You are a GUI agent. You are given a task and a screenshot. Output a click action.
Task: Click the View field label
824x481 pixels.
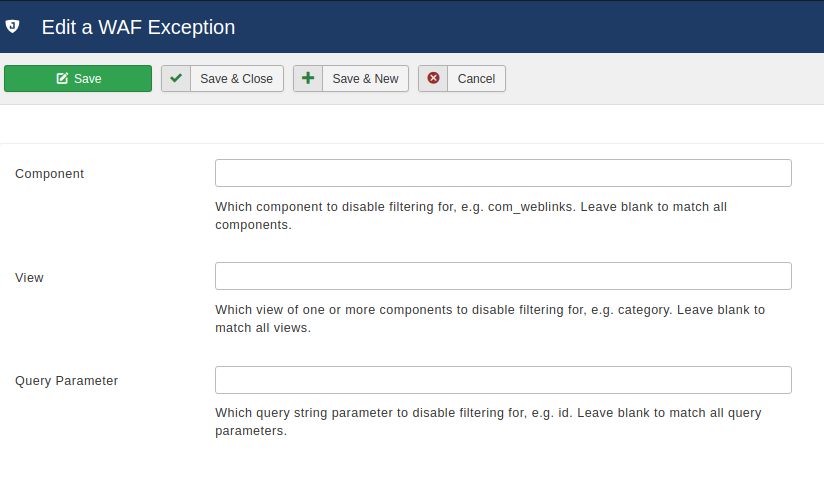coord(30,277)
